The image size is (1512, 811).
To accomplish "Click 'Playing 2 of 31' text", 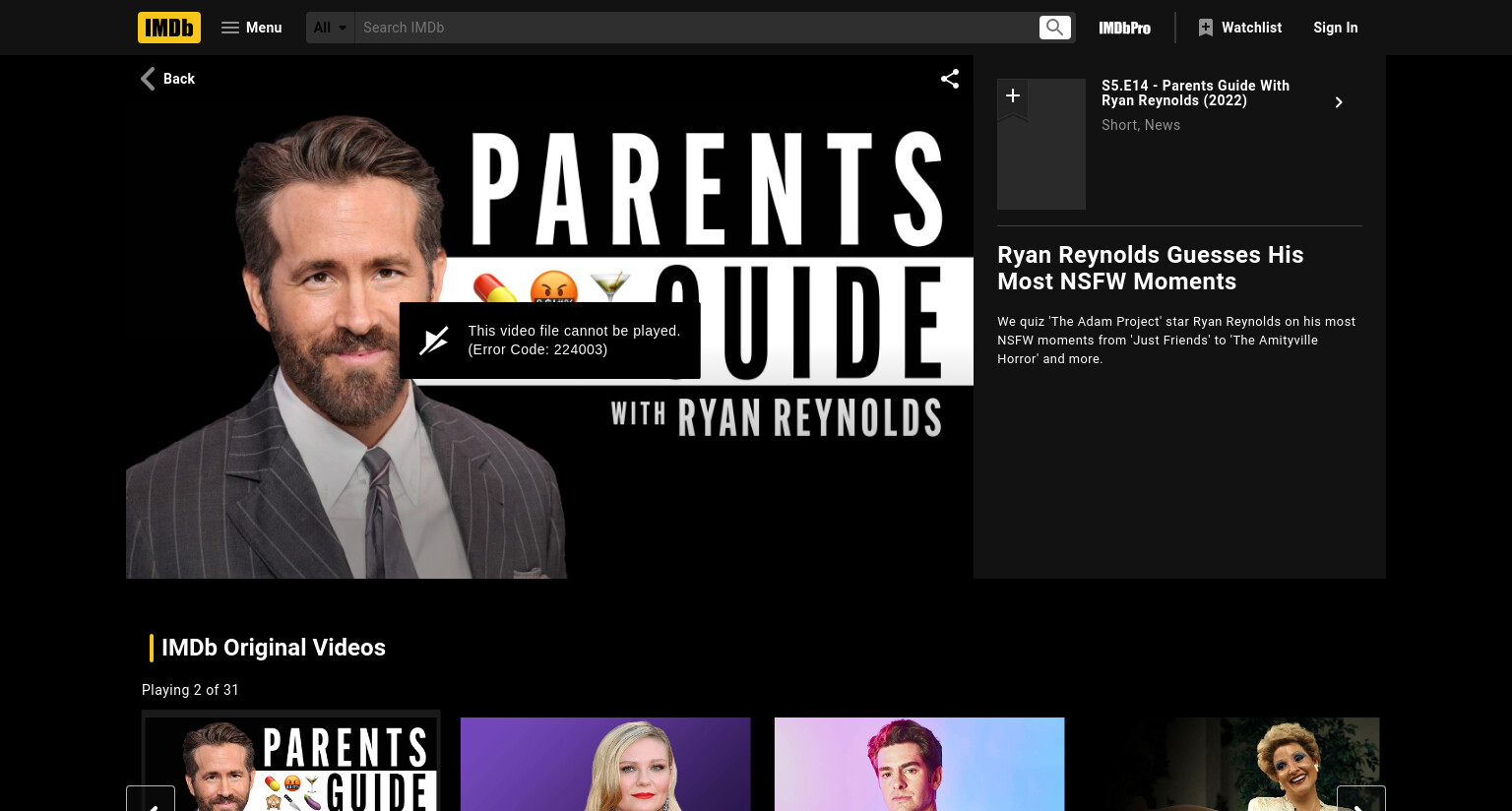I will (x=190, y=690).
